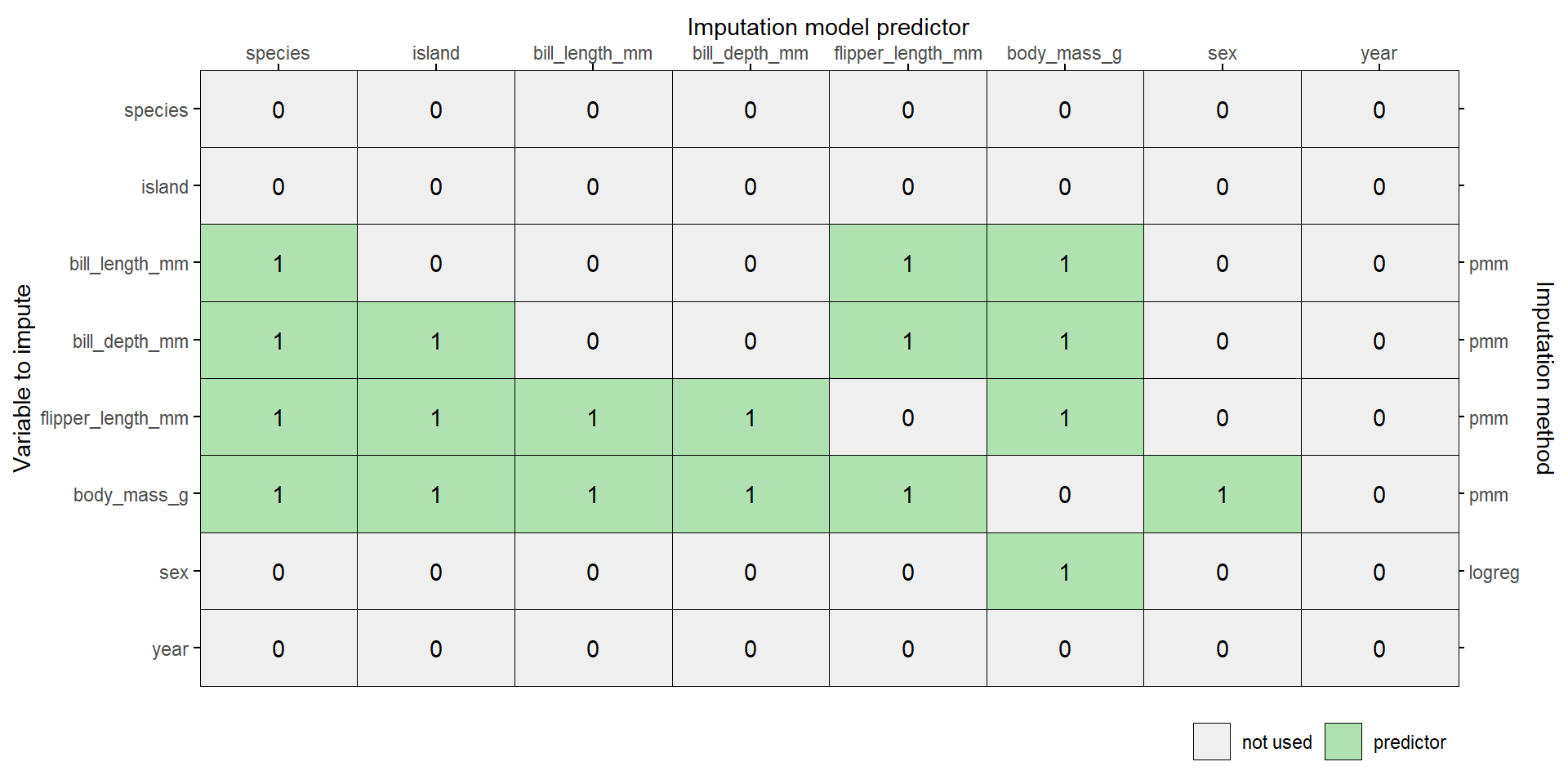This screenshot has width=1568, height=784.
Task: Click the Imputation model predictor title
Action: [828, 27]
